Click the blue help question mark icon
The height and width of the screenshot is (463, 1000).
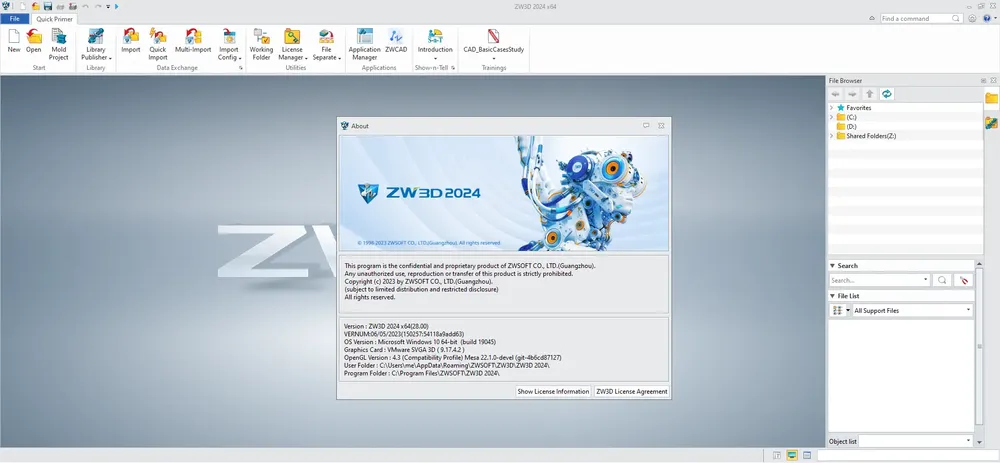click(987, 18)
